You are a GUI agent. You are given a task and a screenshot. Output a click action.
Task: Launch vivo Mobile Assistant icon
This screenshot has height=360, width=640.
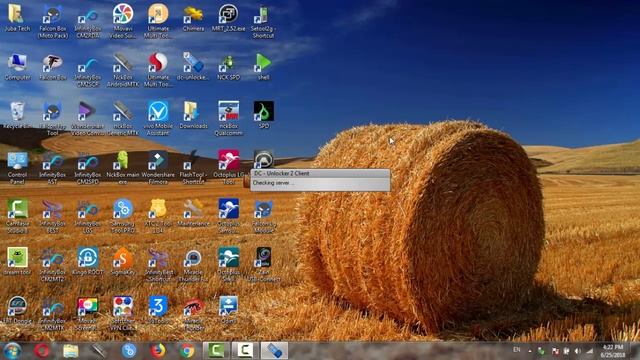(158, 118)
